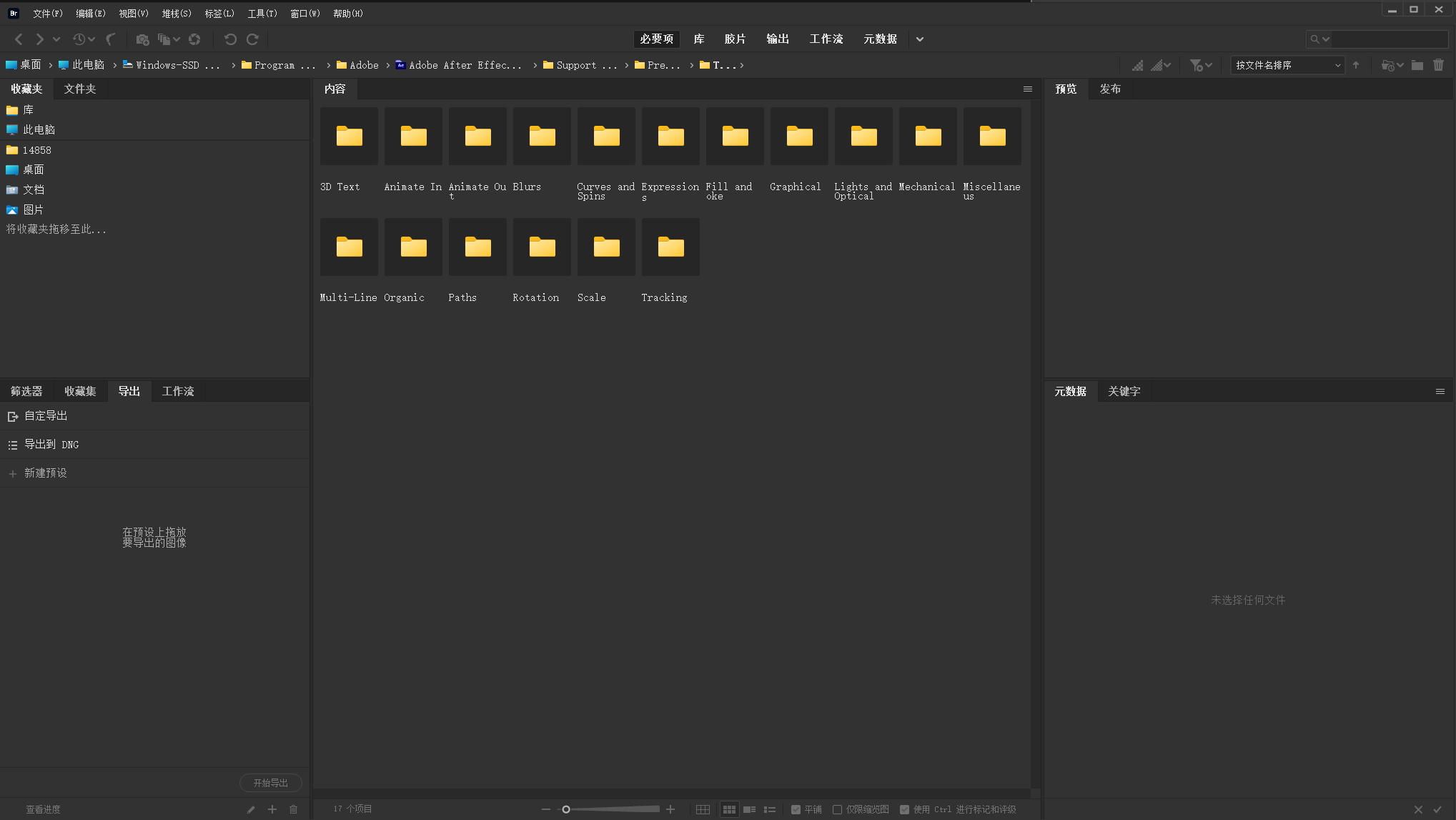Viewport: 1456px width, 820px height.
Task: Enable the 仅限缩览图 checkbox
Action: [x=837, y=809]
